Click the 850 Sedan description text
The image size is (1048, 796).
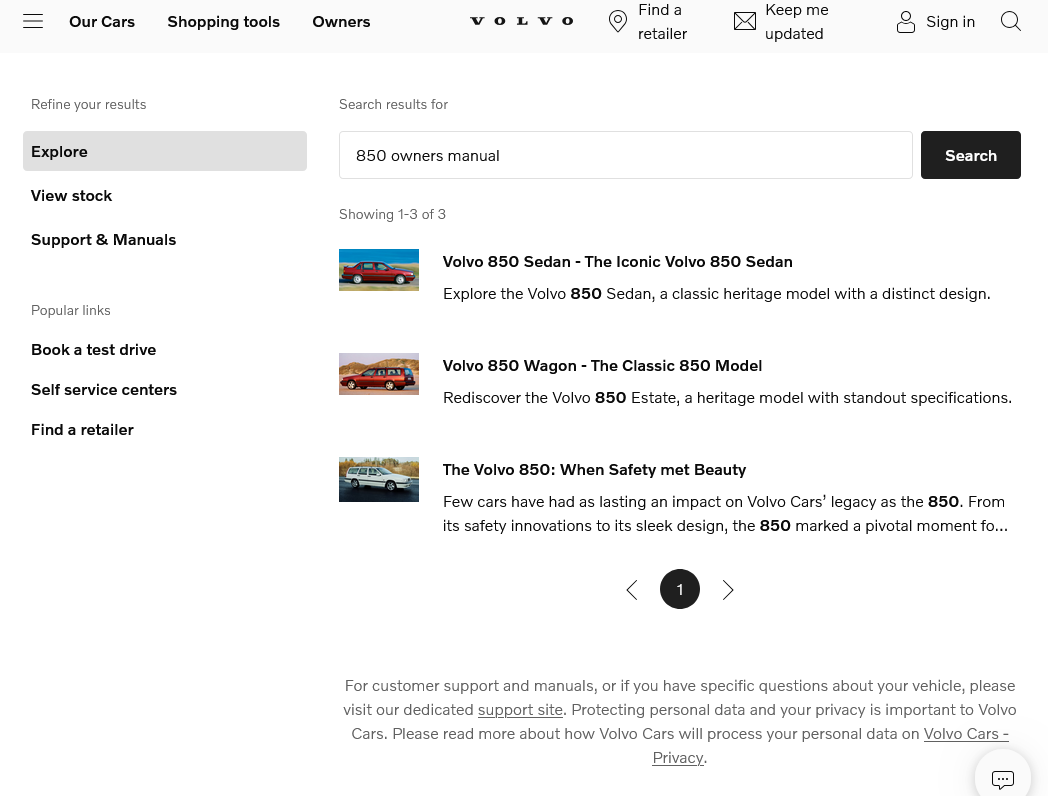(x=716, y=294)
